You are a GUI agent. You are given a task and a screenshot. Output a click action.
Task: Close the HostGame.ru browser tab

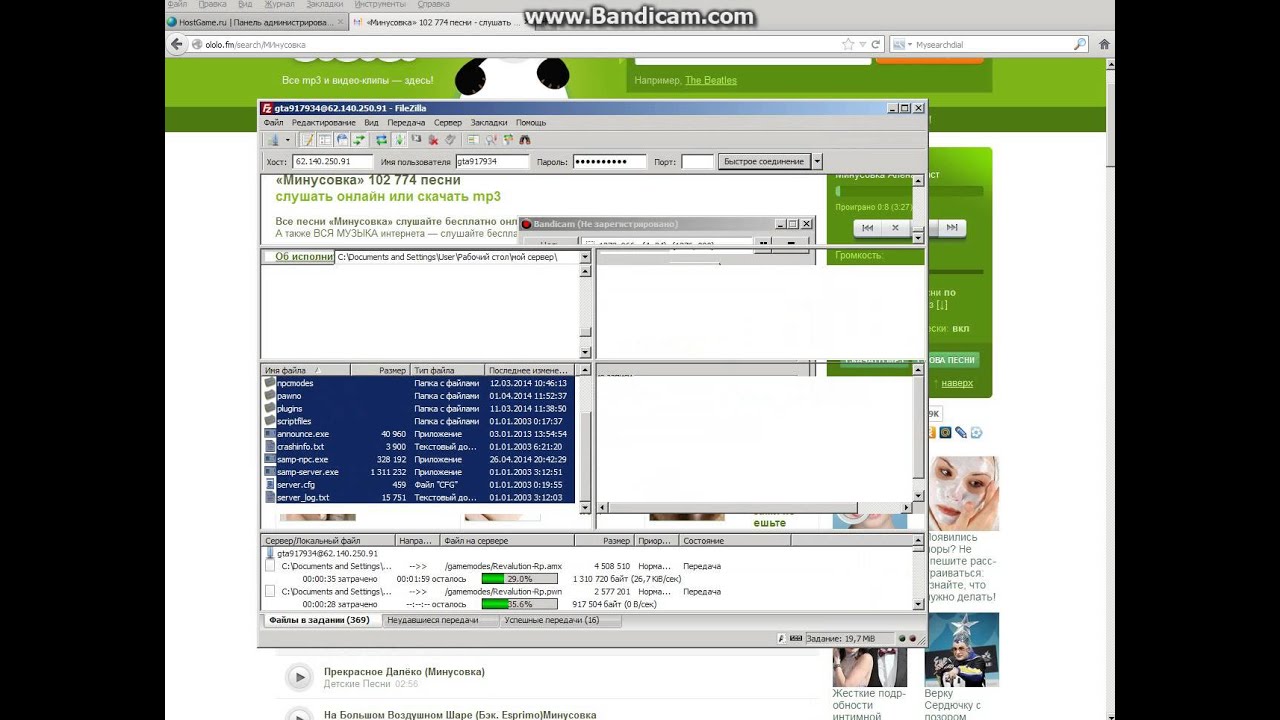(x=340, y=22)
